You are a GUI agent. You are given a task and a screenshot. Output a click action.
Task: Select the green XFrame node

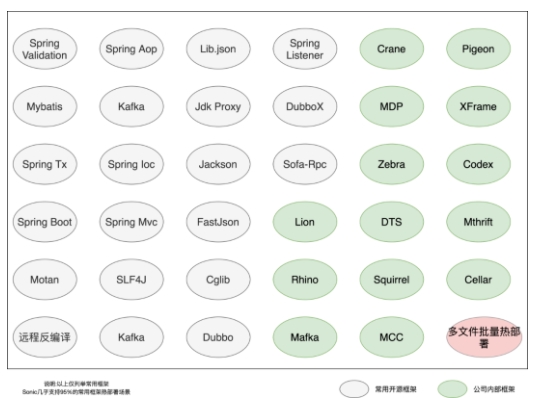[x=478, y=107]
